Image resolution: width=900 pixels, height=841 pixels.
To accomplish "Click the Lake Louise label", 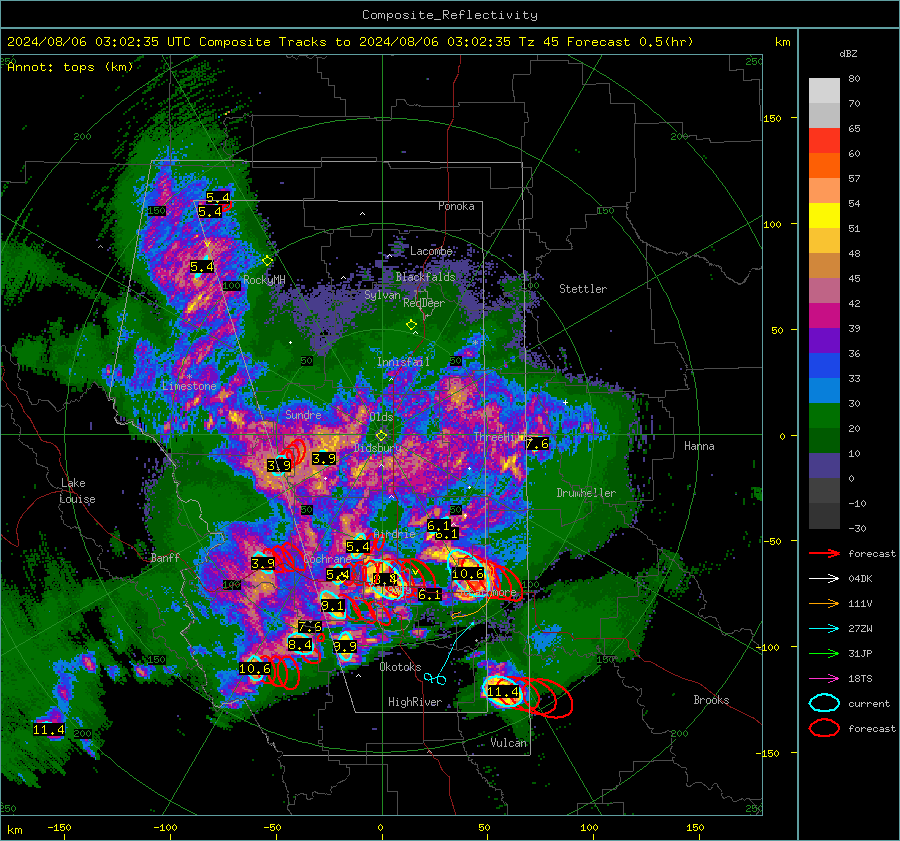I will [77, 491].
